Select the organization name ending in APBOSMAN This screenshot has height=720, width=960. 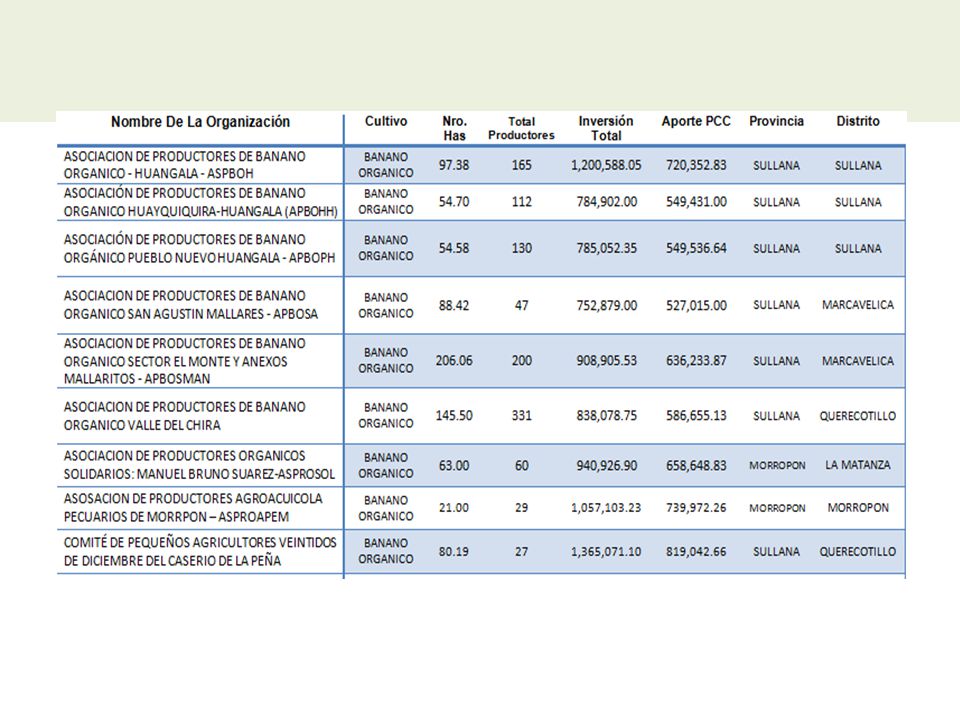click(x=184, y=361)
